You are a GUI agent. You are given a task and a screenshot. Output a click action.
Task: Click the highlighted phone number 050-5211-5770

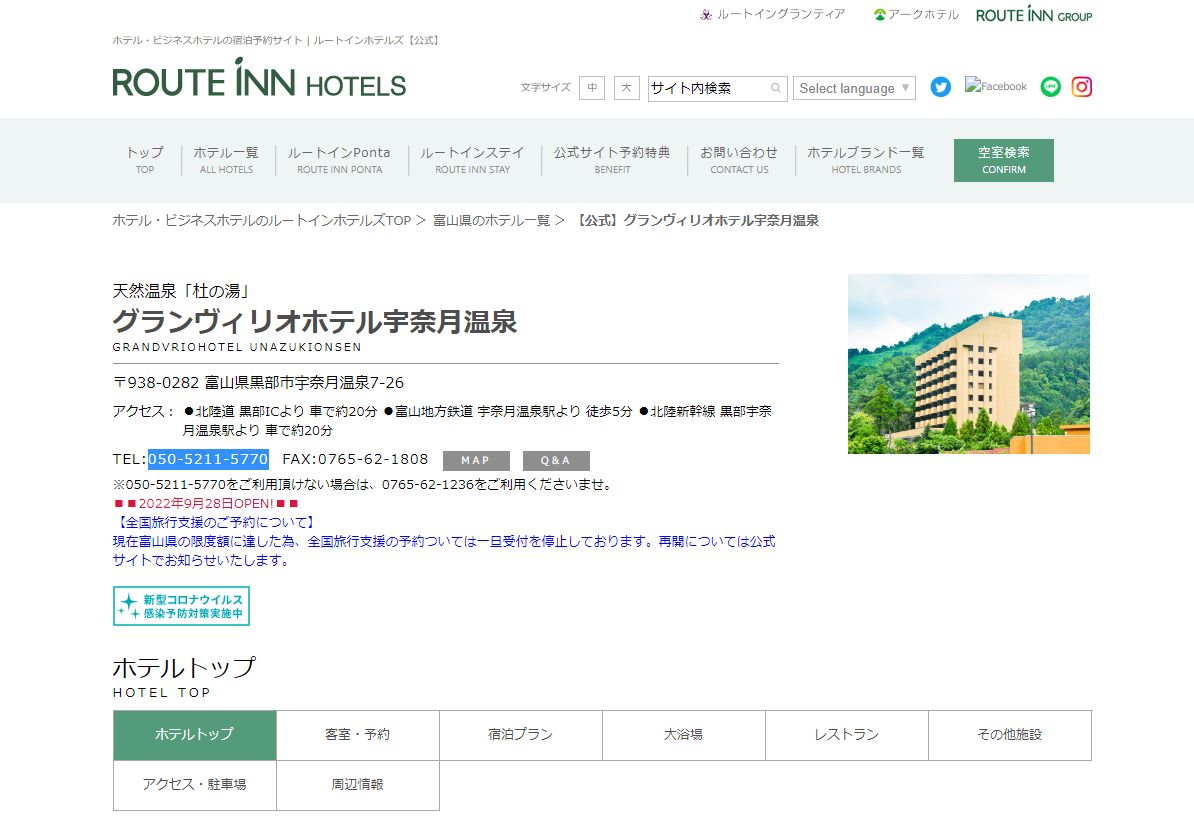pyautogui.click(x=208, y=459)
